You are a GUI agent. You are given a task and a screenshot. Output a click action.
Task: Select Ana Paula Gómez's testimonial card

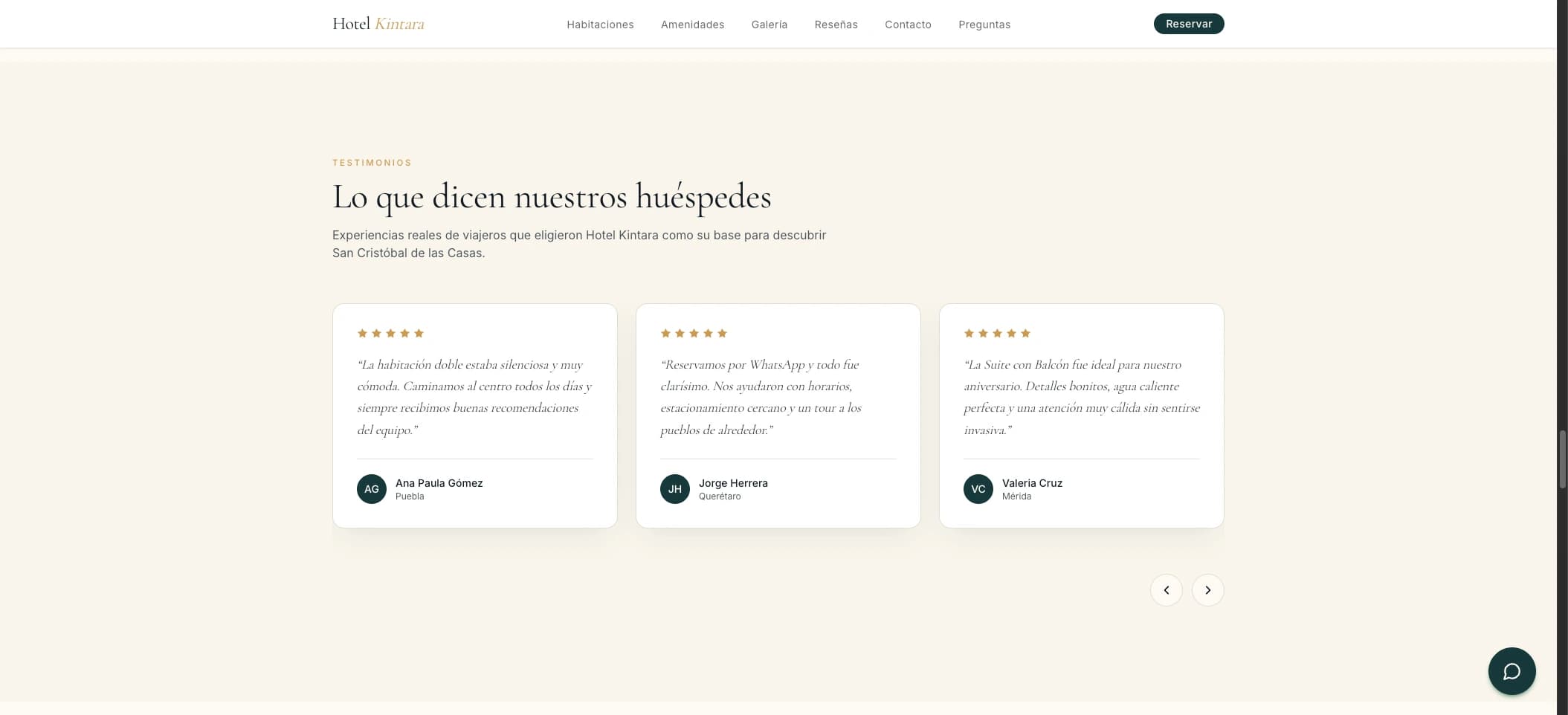pyautogui.click(x=475, y=415)
